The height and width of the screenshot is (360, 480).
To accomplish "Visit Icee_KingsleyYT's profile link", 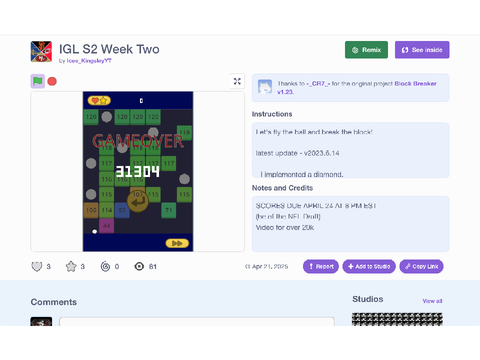I will tap(89, 61).
